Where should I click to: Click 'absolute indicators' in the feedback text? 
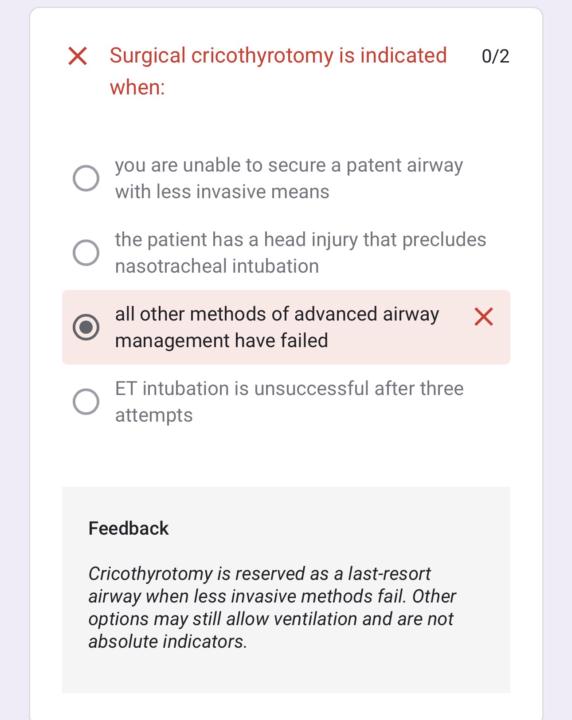pos(168,641)
